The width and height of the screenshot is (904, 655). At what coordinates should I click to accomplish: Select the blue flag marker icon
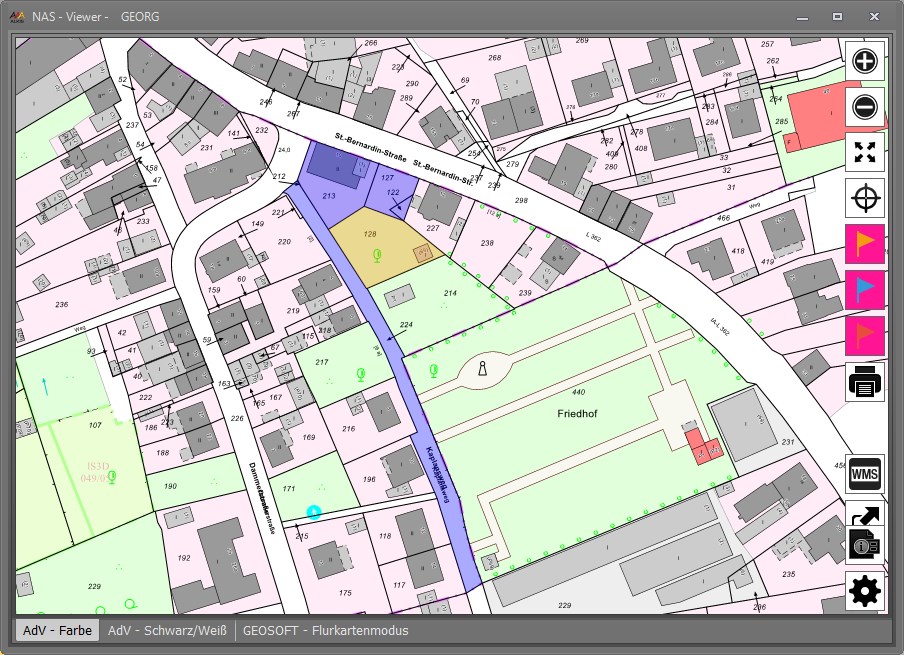865,290
